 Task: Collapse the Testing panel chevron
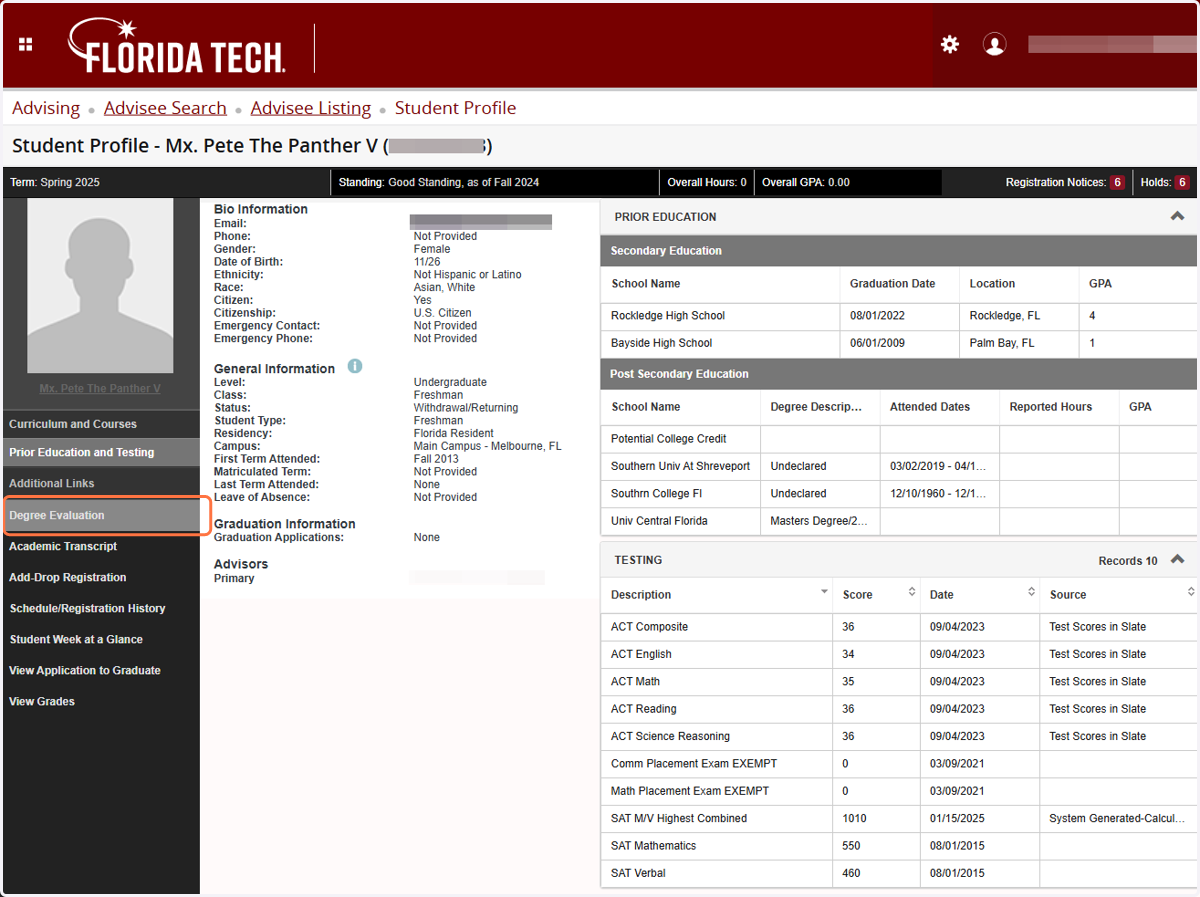[x=1177, y=560]
